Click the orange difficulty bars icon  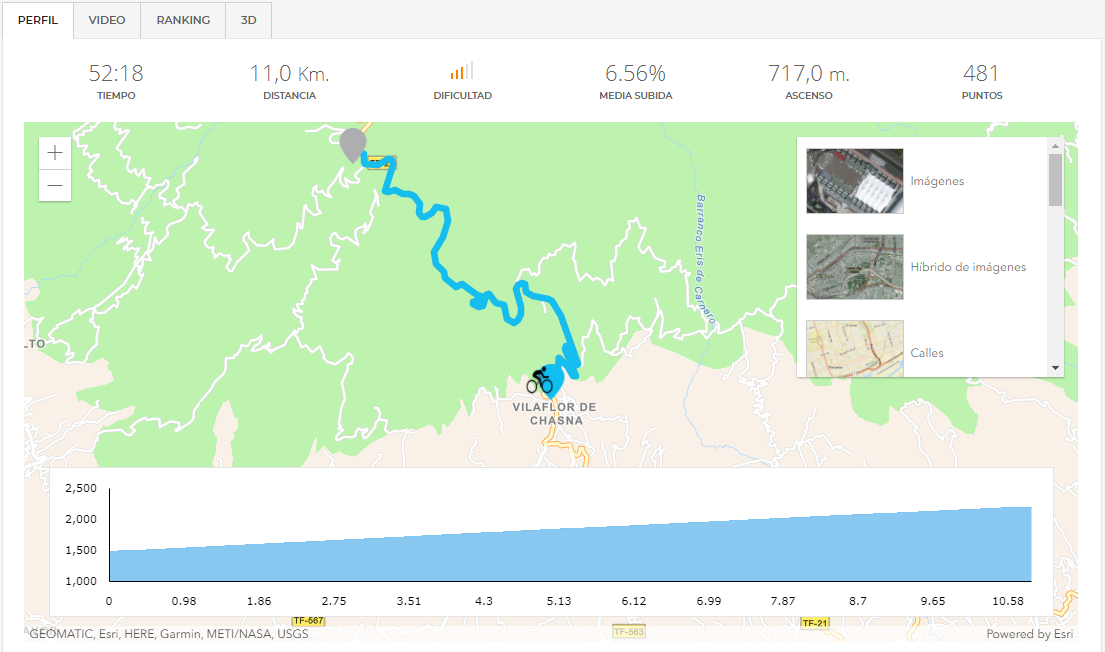462,70
